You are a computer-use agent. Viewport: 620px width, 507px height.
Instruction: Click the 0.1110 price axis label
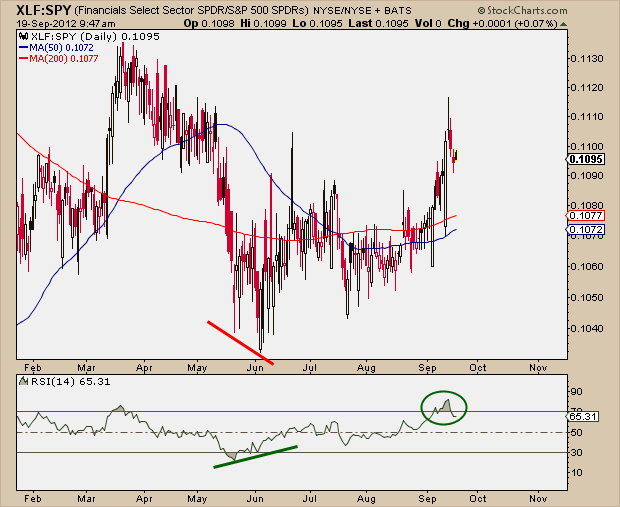(587, 117)
